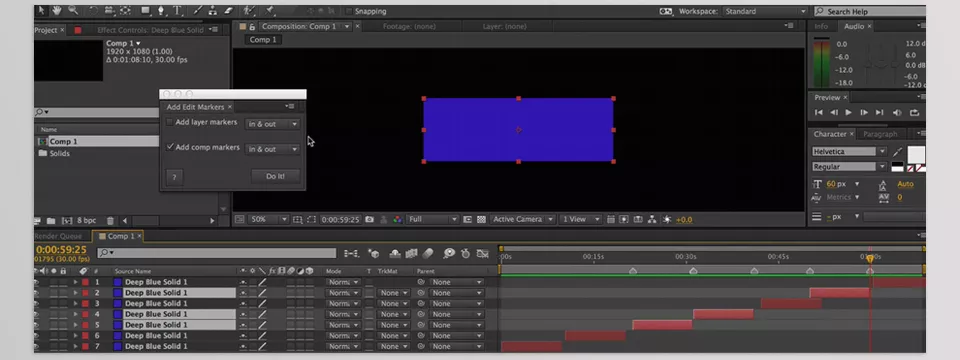Hide layer 7 with its eye icon
Viewport: 960px width, 360px height.
[36, 347]
